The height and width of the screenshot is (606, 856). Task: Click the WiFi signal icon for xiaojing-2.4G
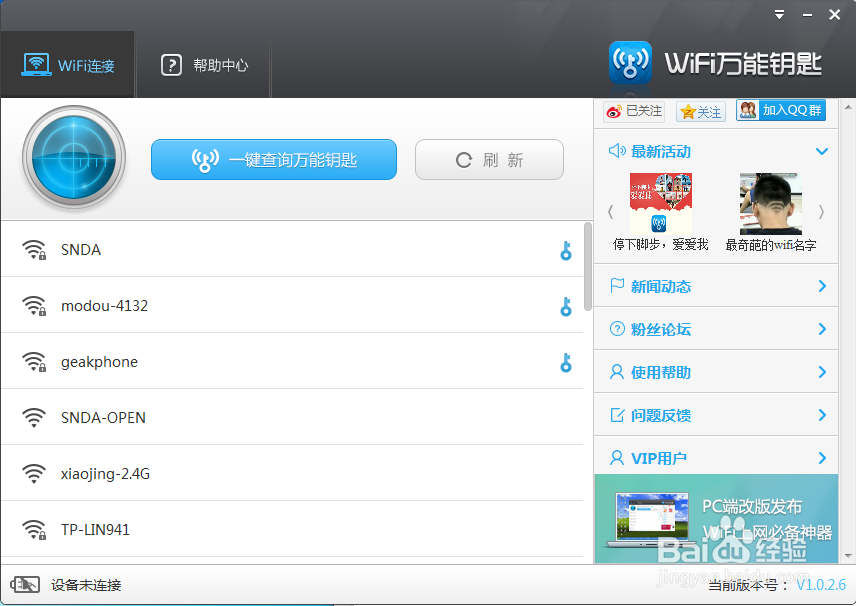[34, 474]
